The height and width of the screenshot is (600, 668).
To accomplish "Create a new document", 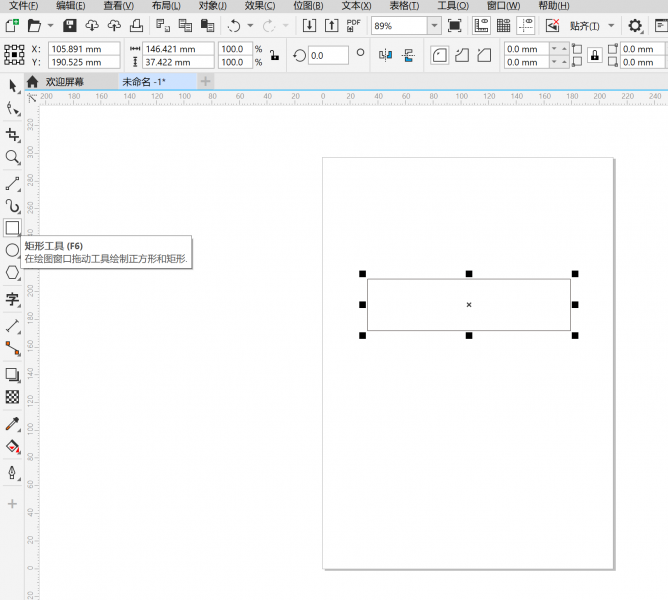I will coord(12,26).
